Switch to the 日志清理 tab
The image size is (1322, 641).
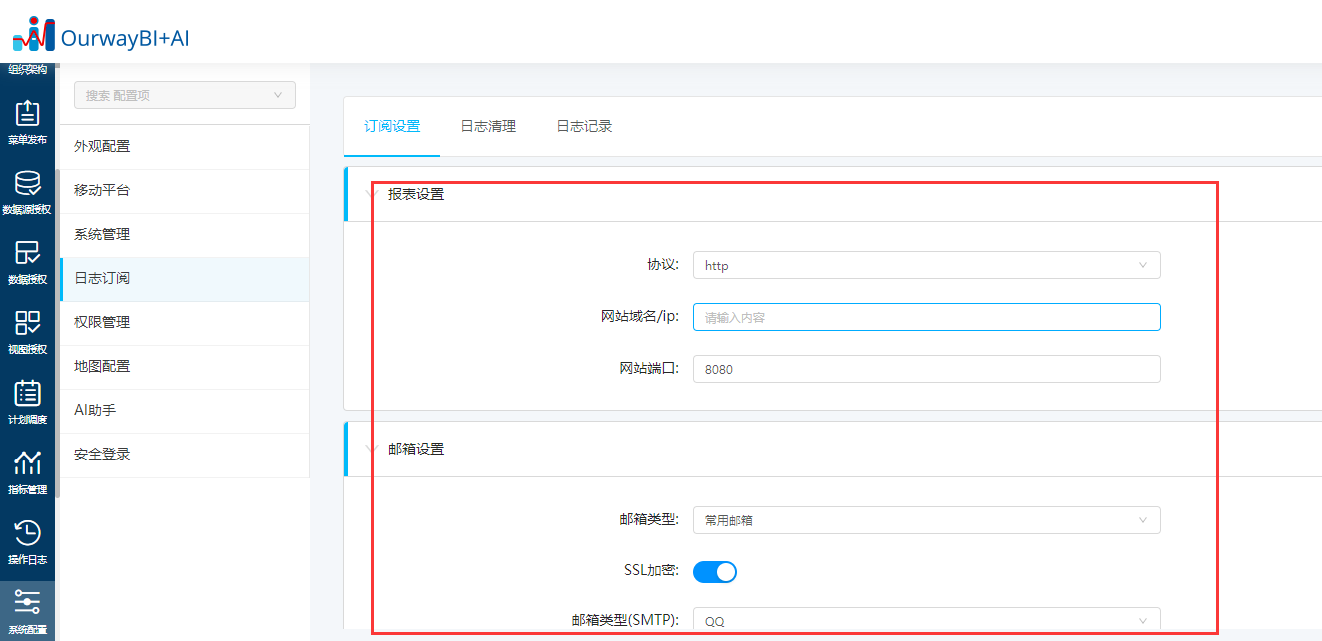pyautogui.click(x=488, y=126)
